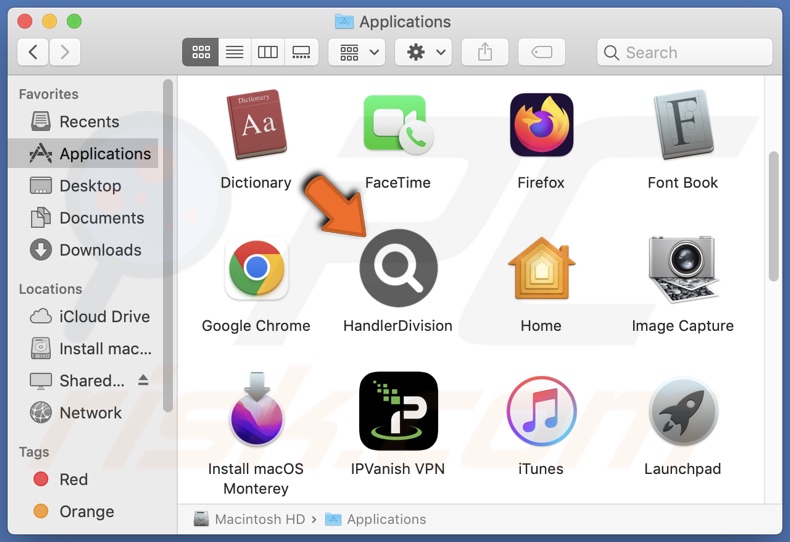The image size is (790, 542).
Task: Open Network in the sidebar
Action: 83,413
